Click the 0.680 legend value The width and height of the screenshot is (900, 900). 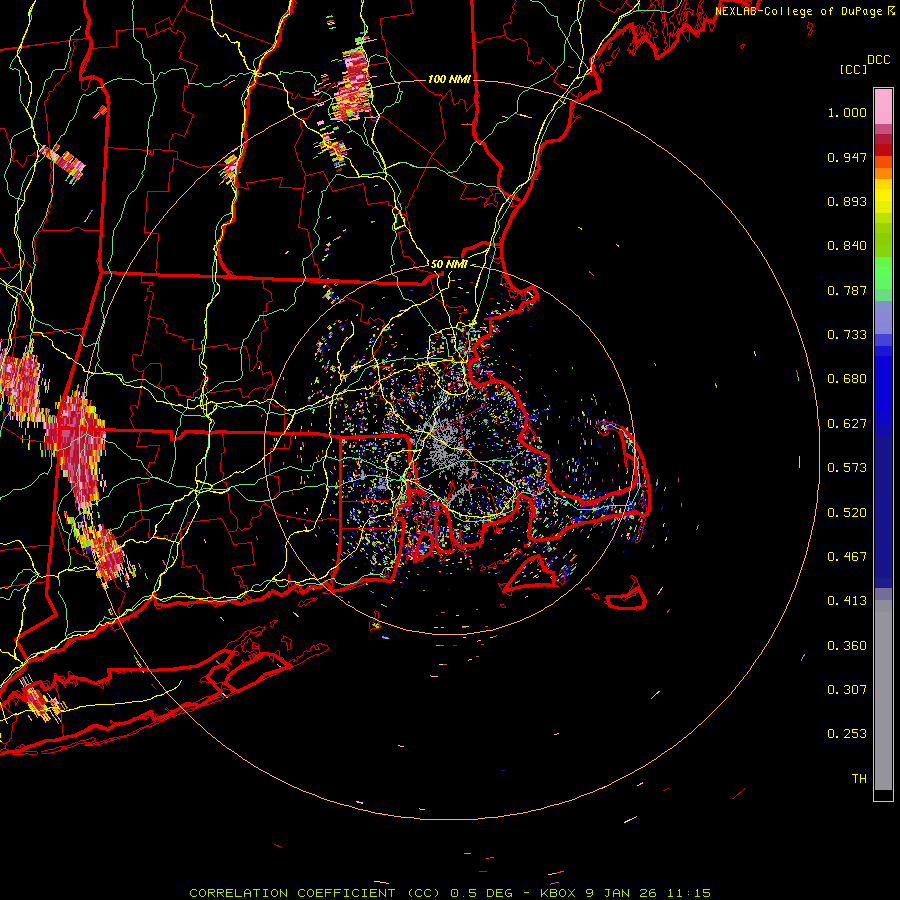coord(847,379)
